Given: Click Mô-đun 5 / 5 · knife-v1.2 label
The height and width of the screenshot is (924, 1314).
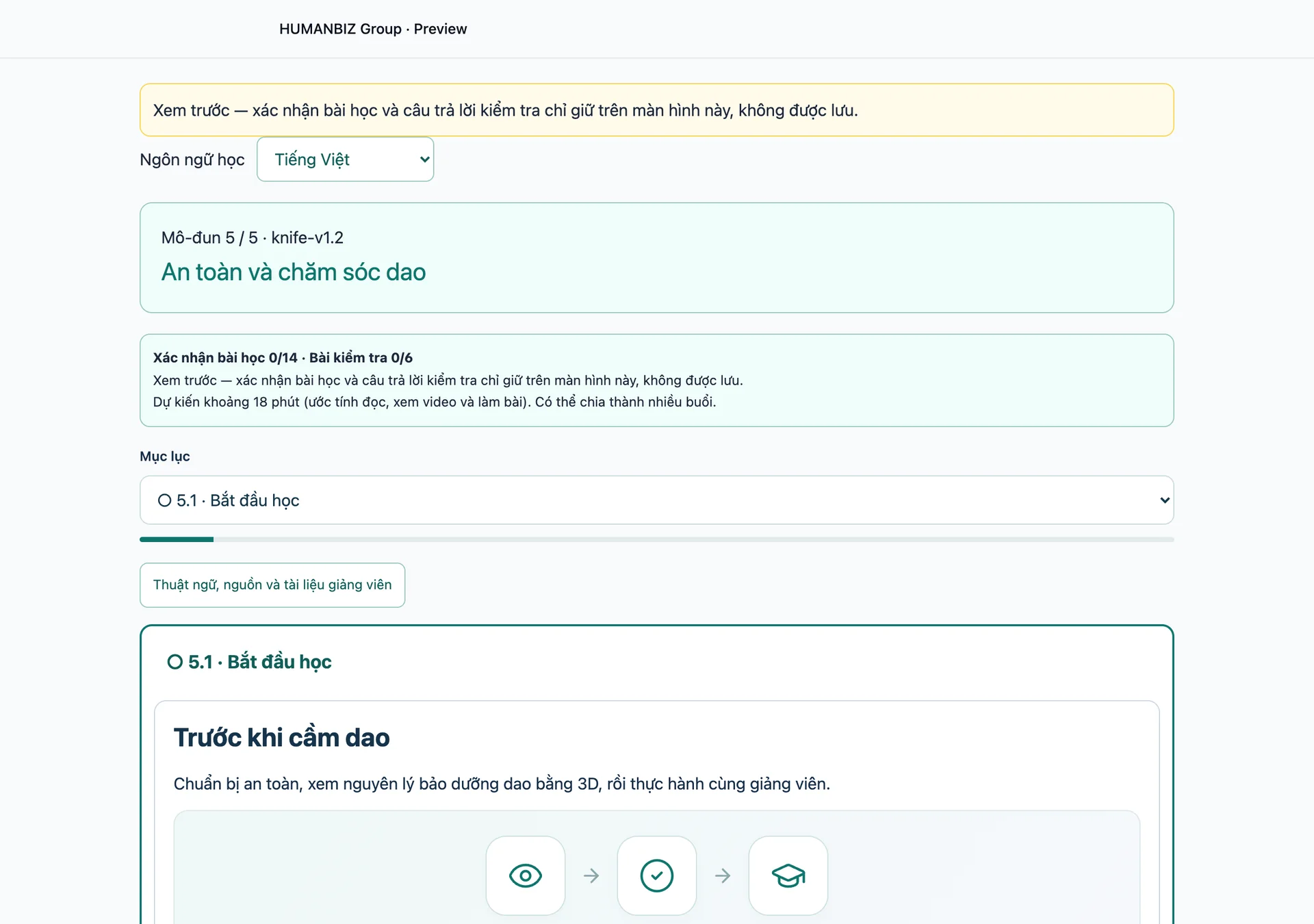Looking at the screenshot, I should pyautogui.click(x=253, y=238).
